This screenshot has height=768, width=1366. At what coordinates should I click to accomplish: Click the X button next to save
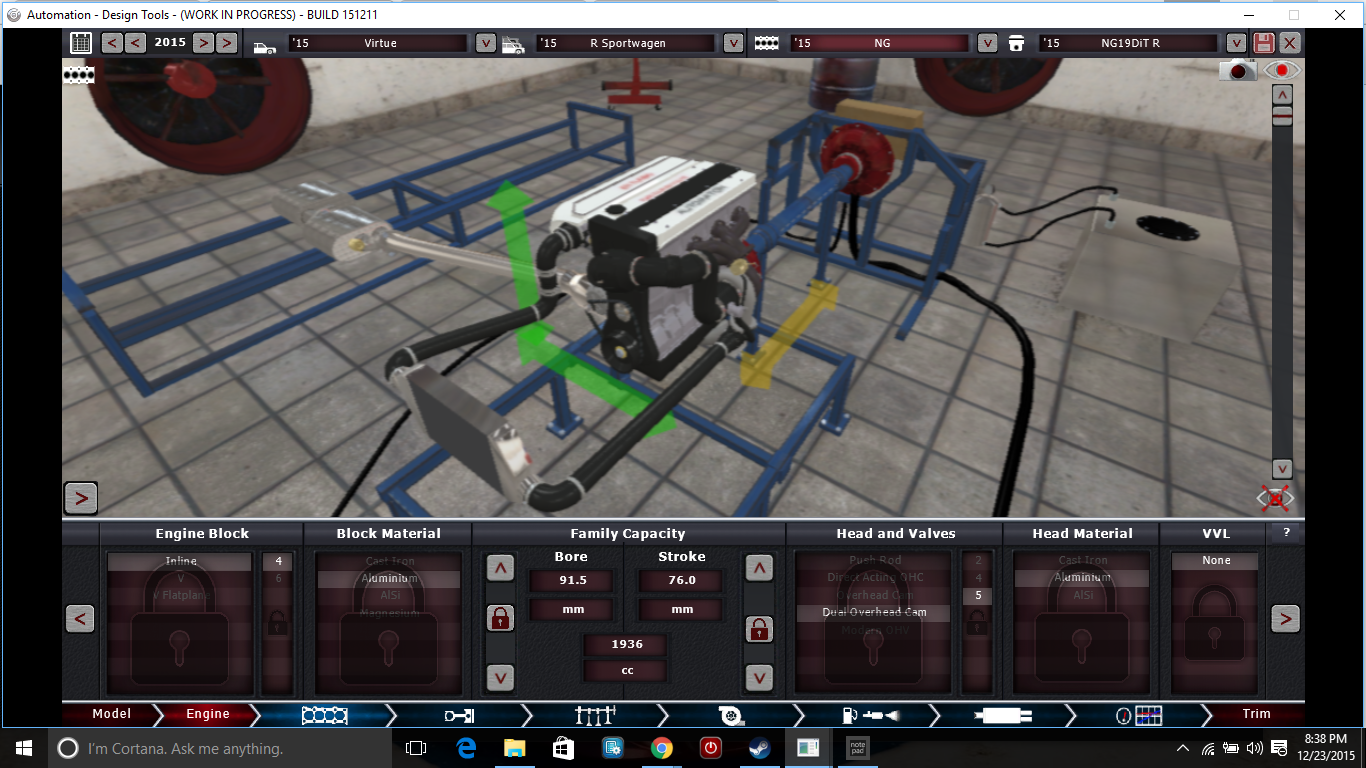1290,43
